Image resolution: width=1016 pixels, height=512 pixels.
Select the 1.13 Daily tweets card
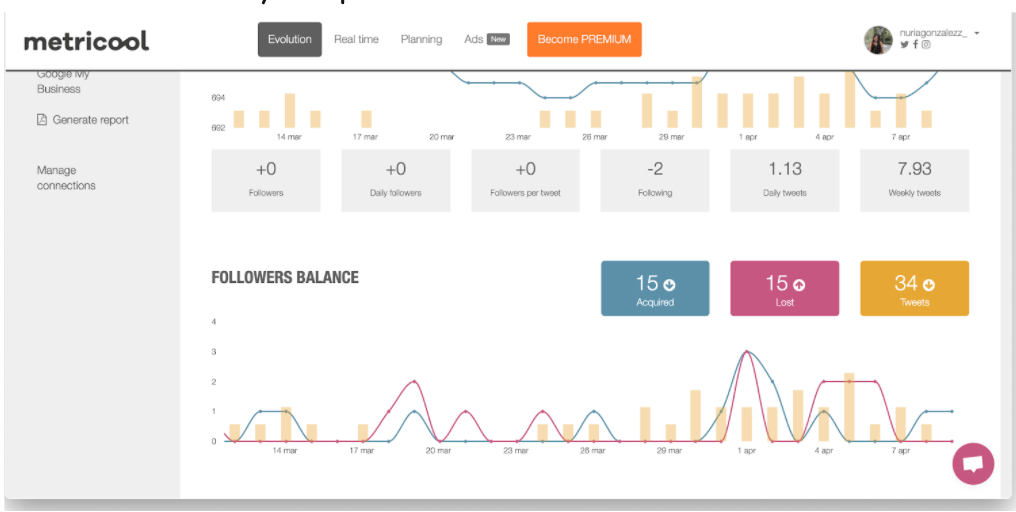pyautogui.click(x=785, y=180)
